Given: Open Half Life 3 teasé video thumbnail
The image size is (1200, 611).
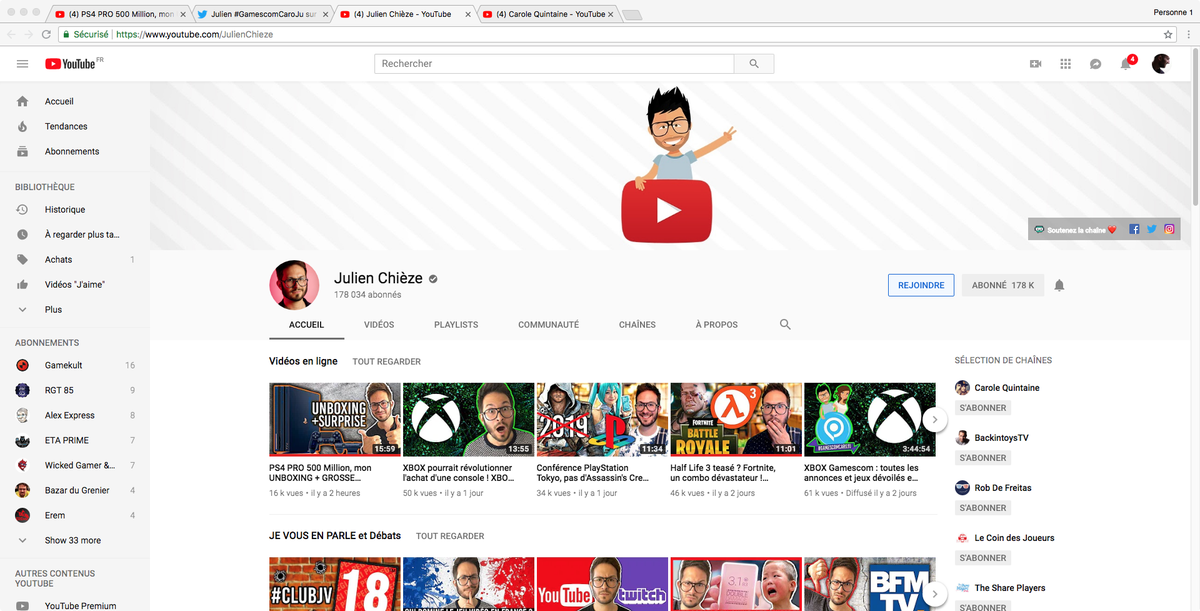Looking at the screenshot, I should coord(736,419).
